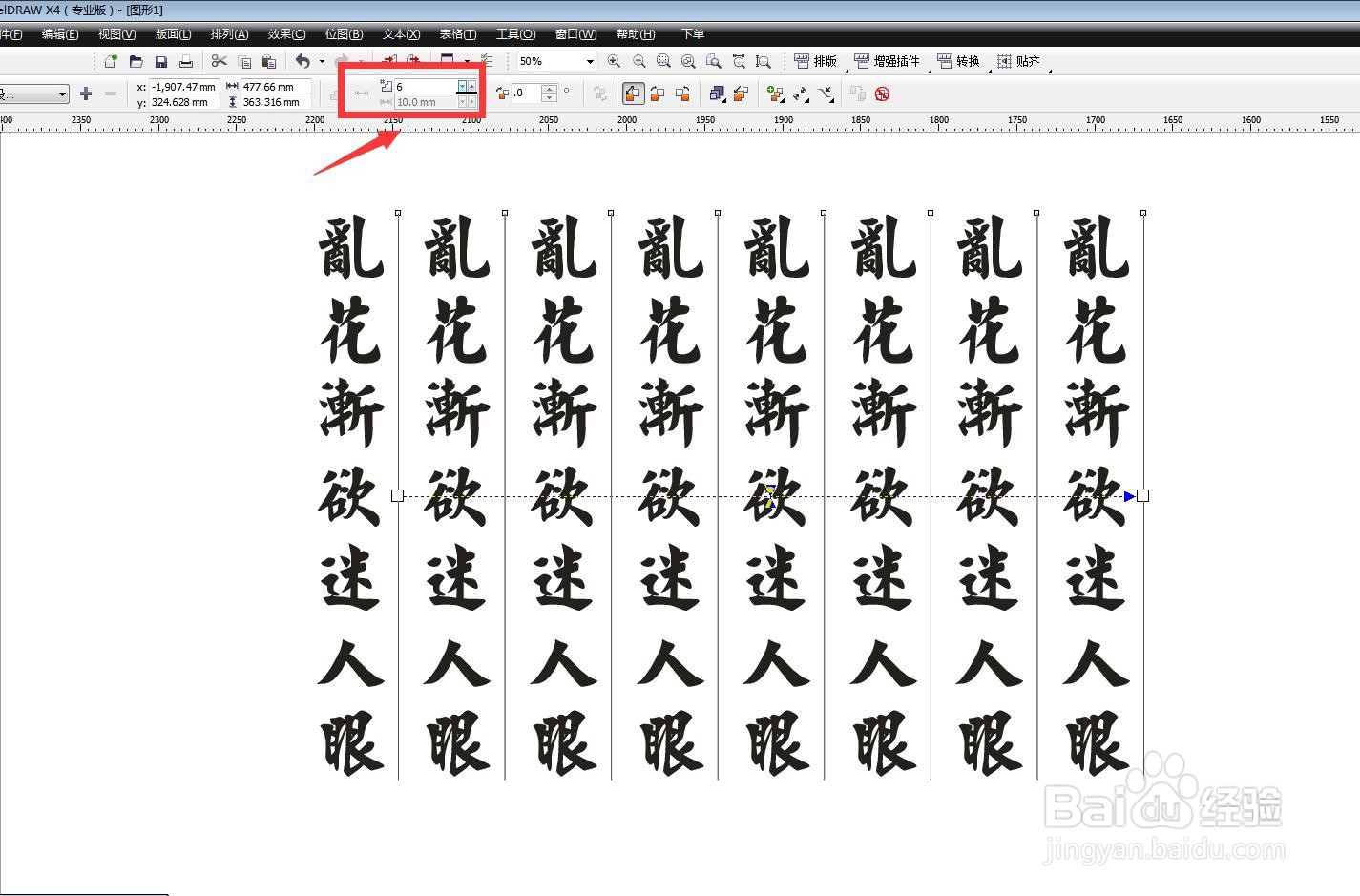1360x896 pixels.
Task: Click the 贴齐 toolbar button
Action: click(x=1019, y=61)
